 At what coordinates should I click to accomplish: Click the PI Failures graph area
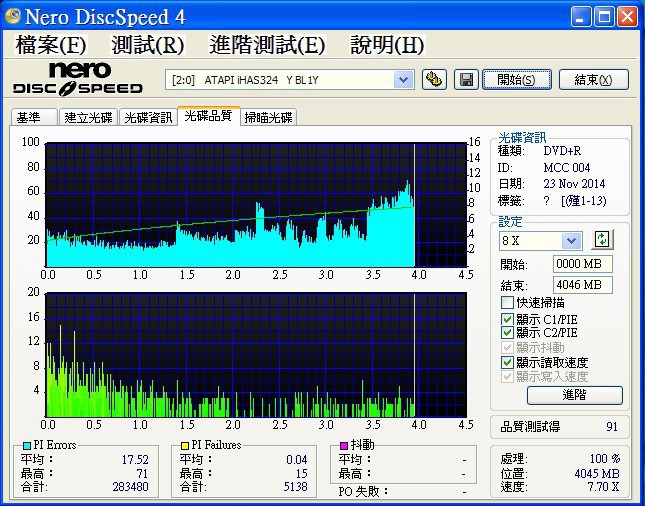(256, 355)
